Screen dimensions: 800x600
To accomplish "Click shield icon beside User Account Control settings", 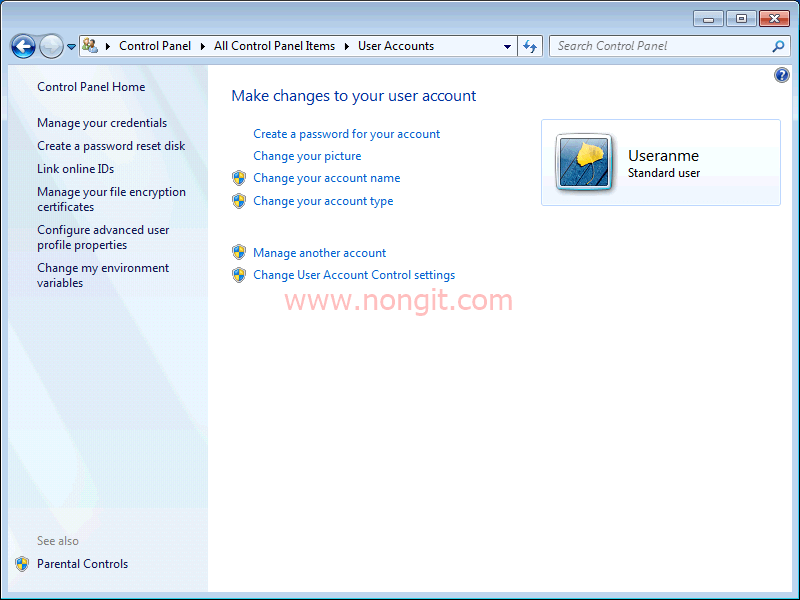I will (239, 275).
